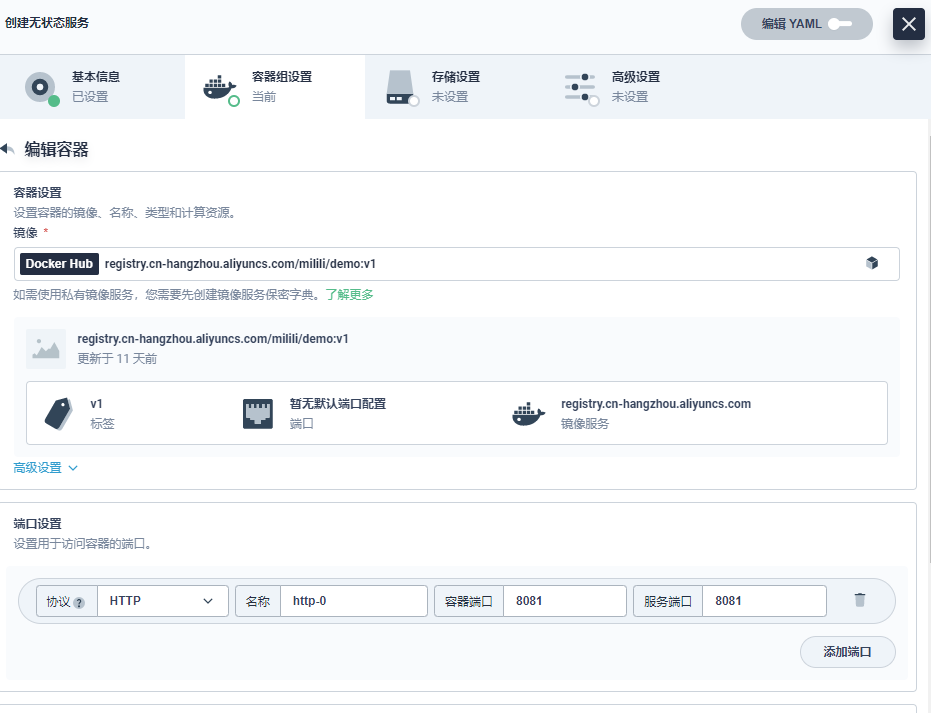931x713 pixels.
Task: Open the 了解更多 link
Action: pos(349,295)
